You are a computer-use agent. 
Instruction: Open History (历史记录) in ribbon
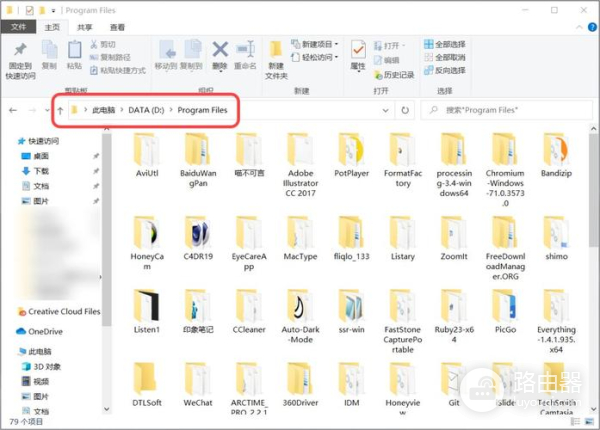pyautogui.click(x=394, y=75)
